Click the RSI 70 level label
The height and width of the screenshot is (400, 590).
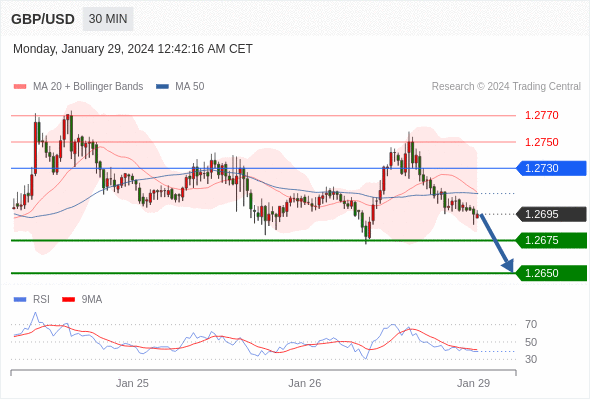coord(531,324)
